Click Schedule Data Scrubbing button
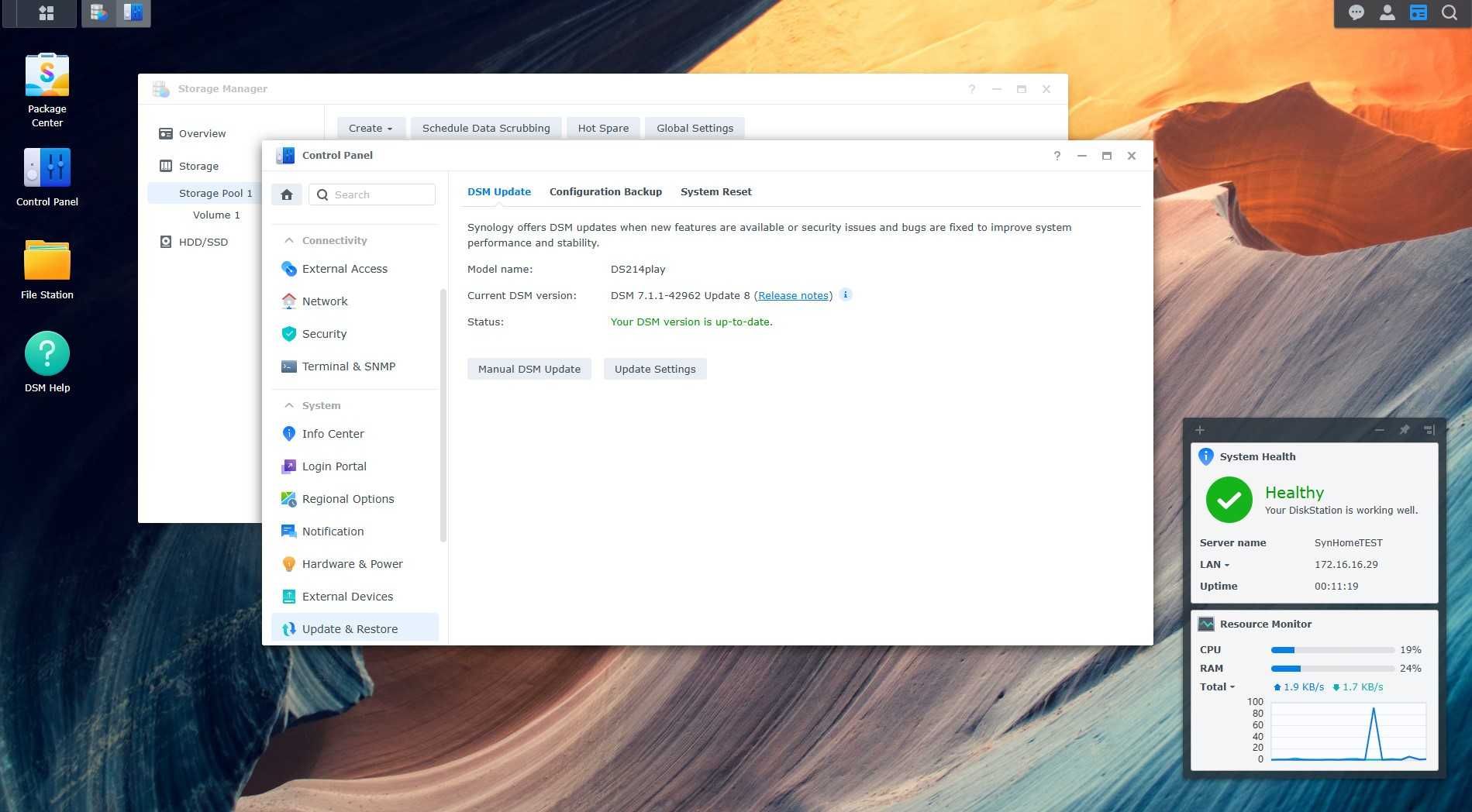 click(x=486, y=129)
